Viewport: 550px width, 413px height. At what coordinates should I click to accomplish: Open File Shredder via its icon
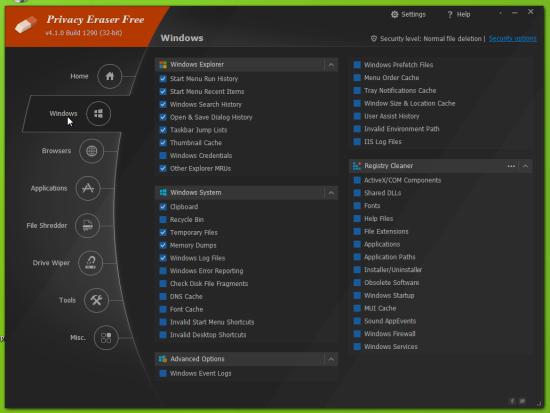(87, 226)
